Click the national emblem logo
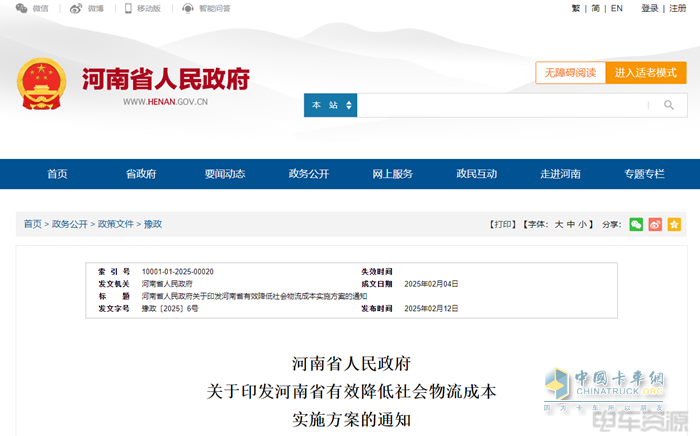Viewport: 700px width, 436px height. [x=42, y=83]
